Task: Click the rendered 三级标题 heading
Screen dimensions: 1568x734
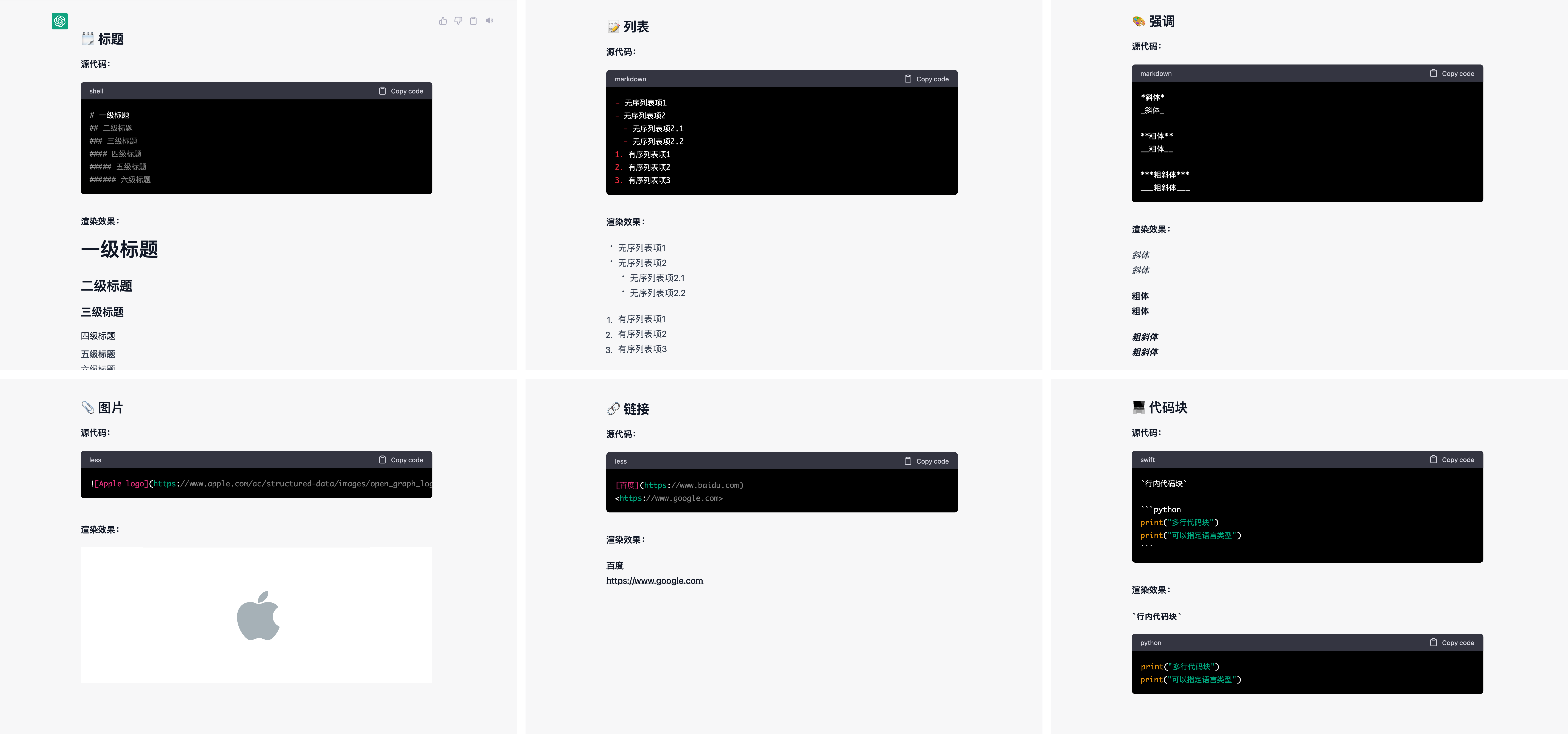Action: (102, 312)
